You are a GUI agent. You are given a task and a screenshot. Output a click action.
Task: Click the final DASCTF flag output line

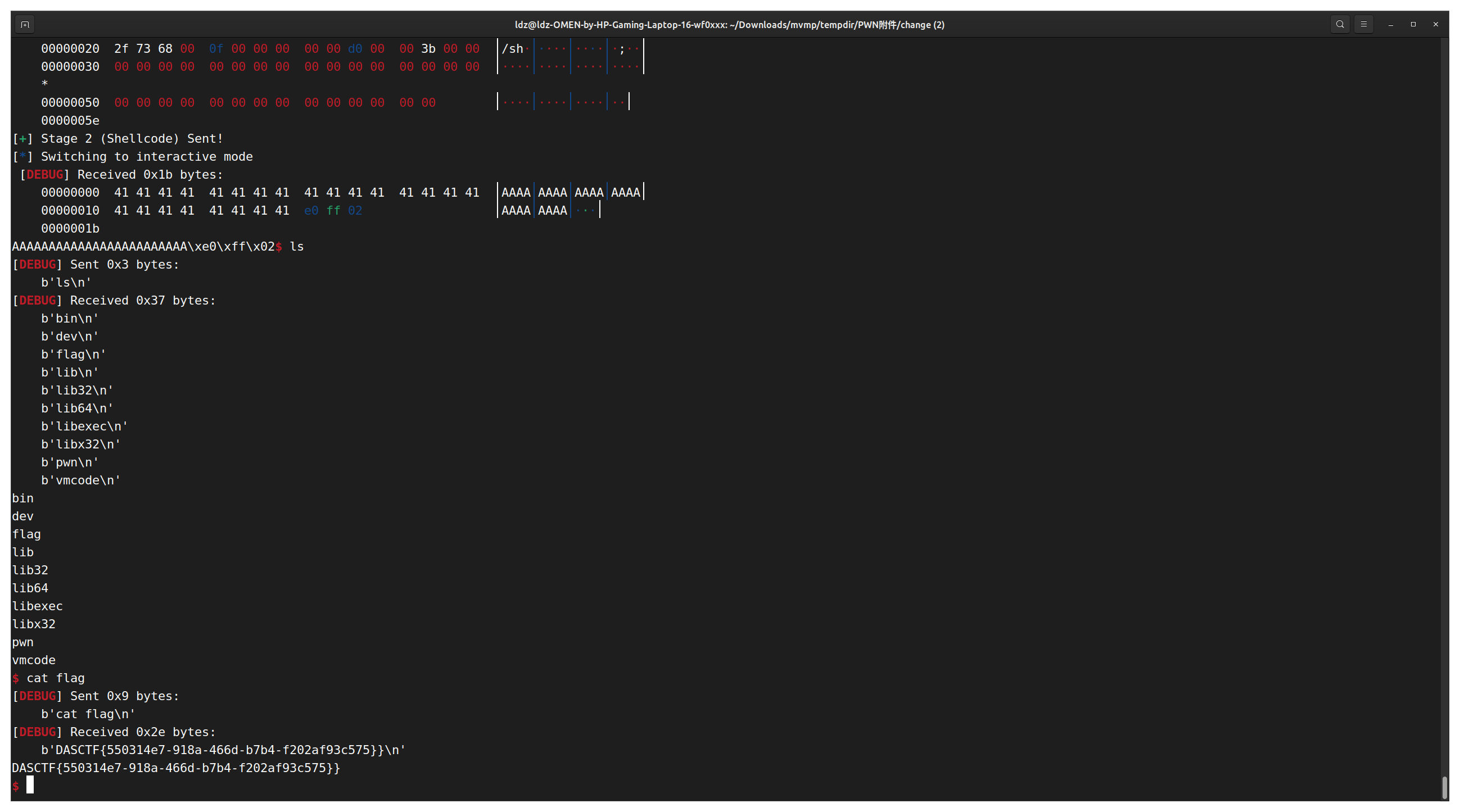pyautogui.click(x=176, y=768)
